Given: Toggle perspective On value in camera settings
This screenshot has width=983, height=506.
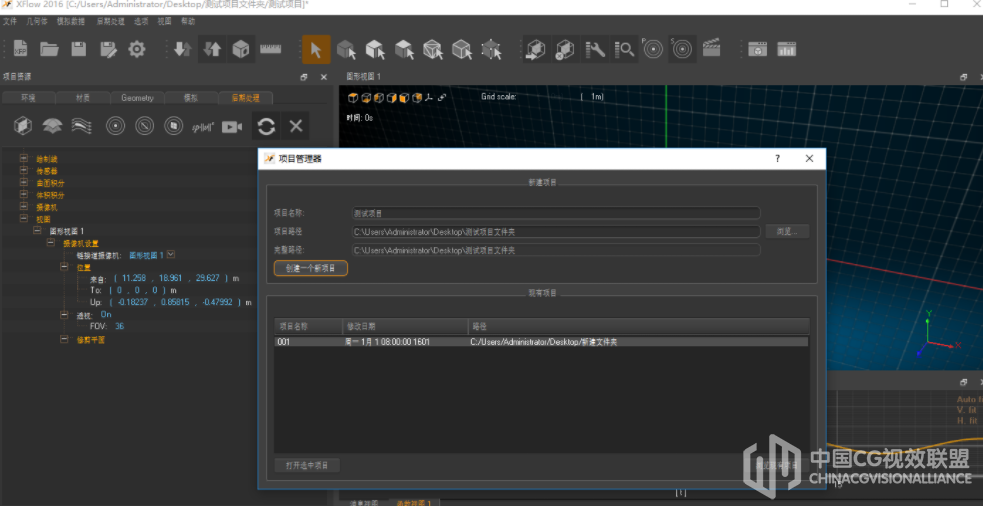Looking at the screenshot, I should click(x=106, y=315).
